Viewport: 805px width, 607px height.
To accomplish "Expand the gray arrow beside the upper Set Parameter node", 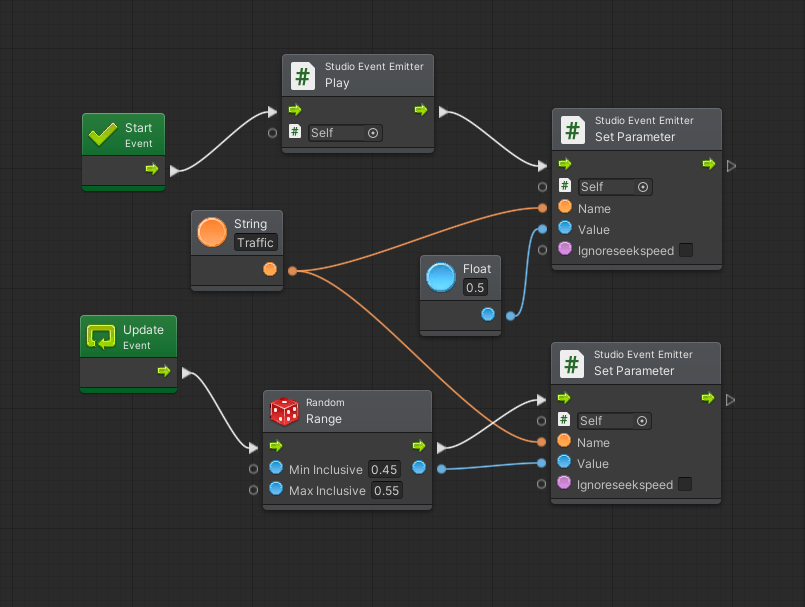I will point(731,166).
